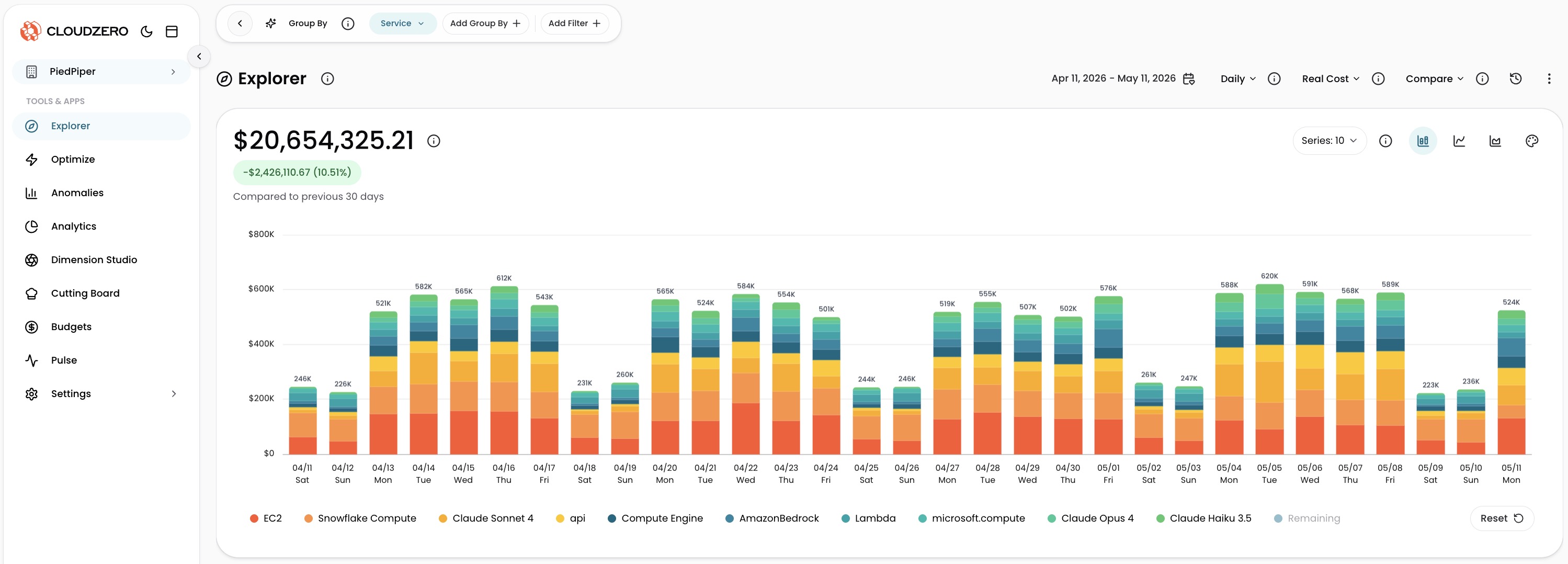Toggle Lambda series in legend
Screen dimensions: 1568x564
coord(868,518)
